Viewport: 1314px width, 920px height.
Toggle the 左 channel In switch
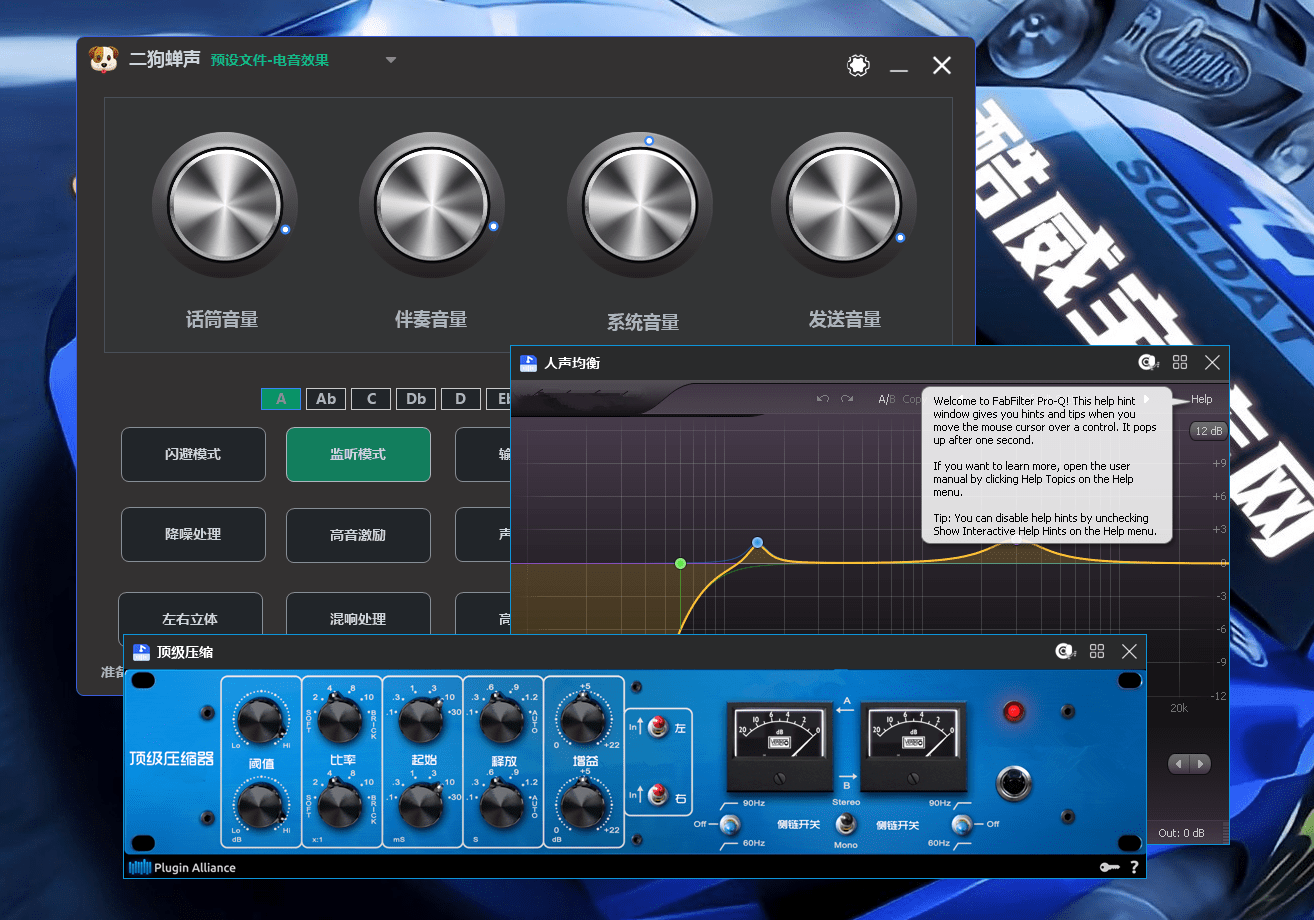click(x=658, y=728)
